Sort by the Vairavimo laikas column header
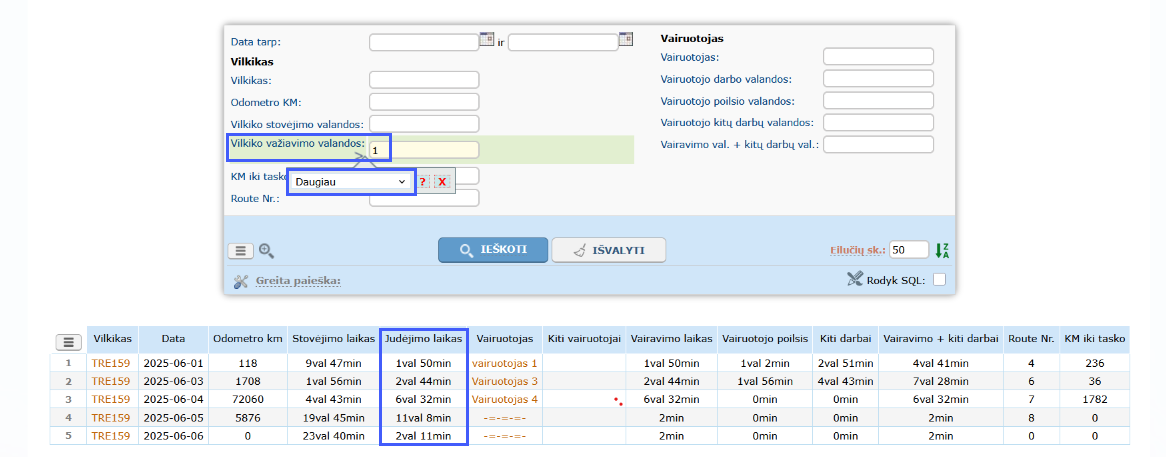Viewport: 1166px width, 457px height. tap(671, 339)
